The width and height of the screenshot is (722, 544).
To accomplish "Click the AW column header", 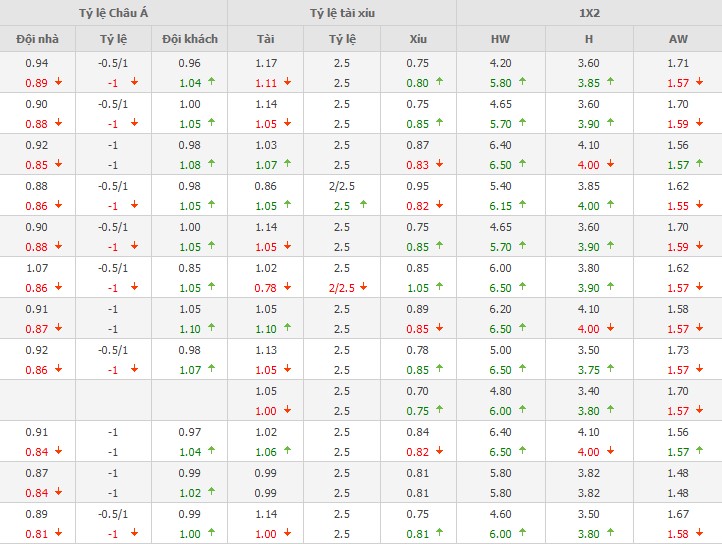I will coord(677,39).
